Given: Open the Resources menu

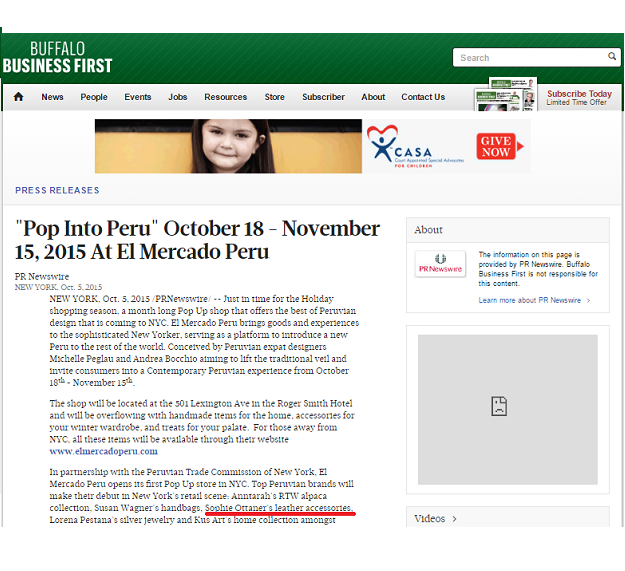Looking at the screenshot, I should [225, 97].
